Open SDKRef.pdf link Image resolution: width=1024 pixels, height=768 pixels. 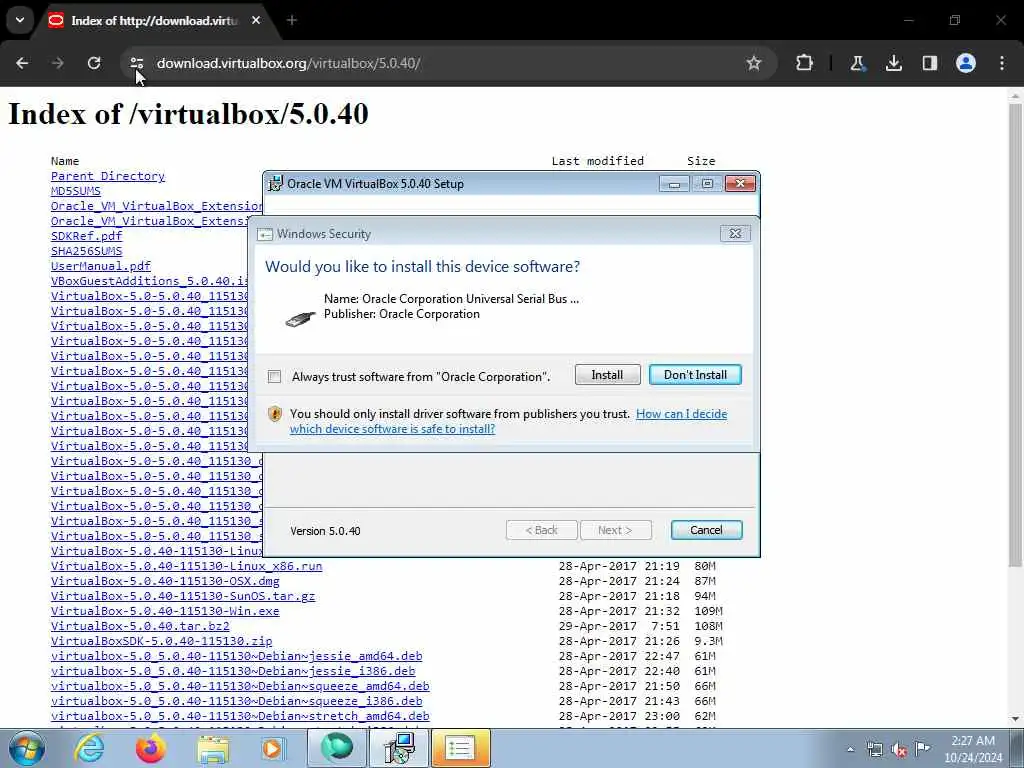tap(87, 236)
